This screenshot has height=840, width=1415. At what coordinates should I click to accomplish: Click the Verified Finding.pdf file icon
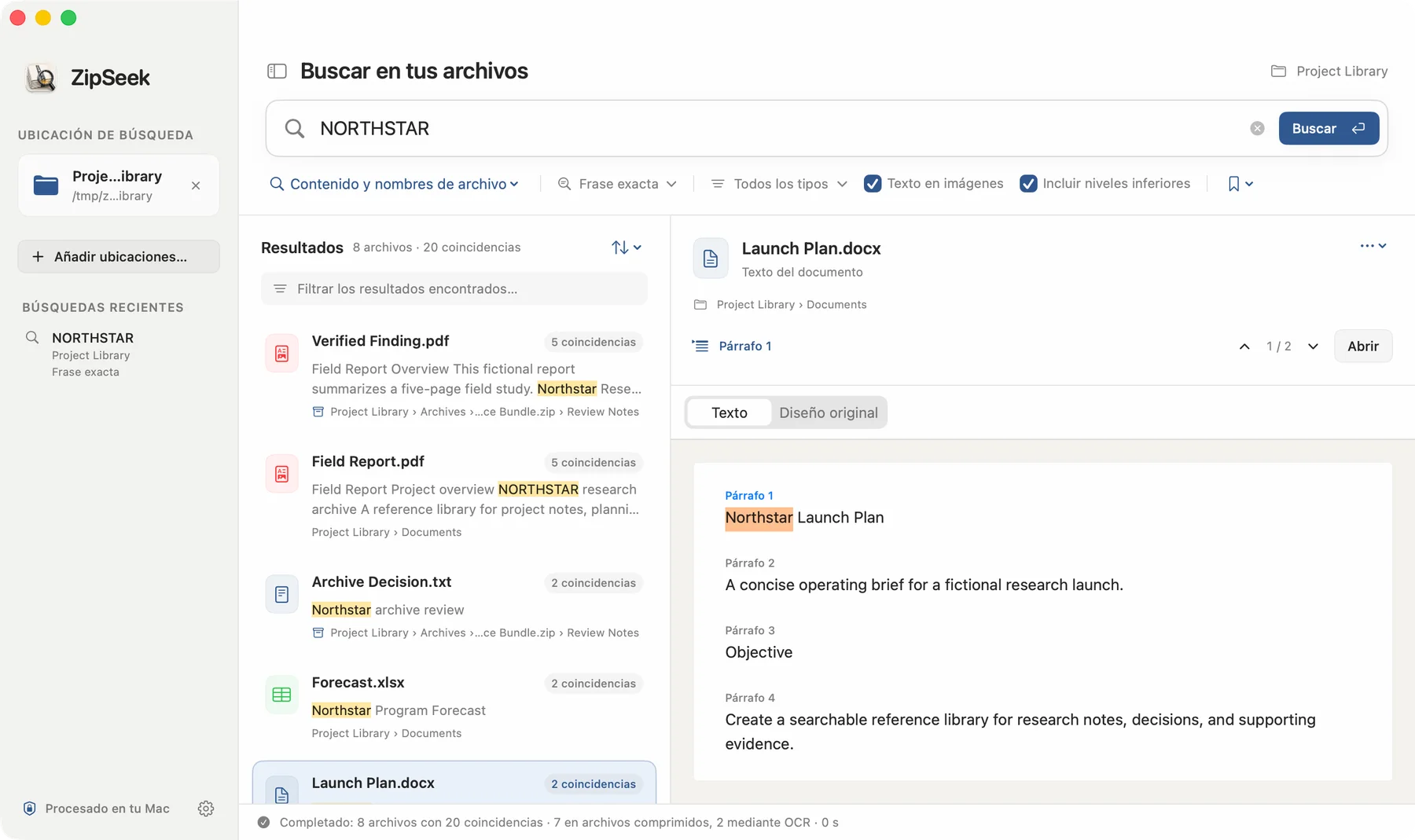pyautogui.click(x=281, y=354)
